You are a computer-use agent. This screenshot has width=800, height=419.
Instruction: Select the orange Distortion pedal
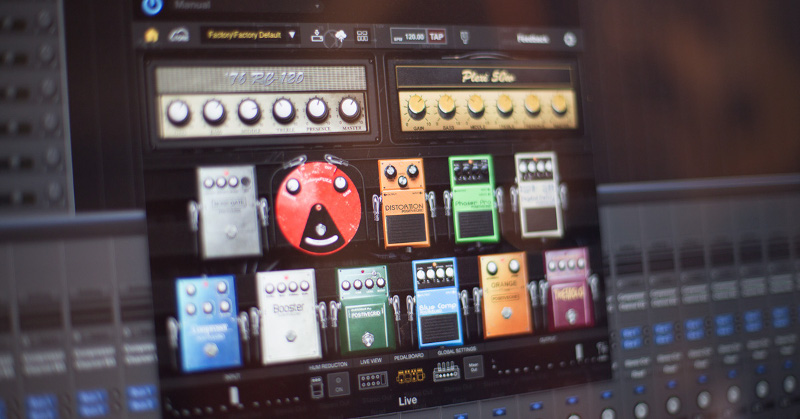403,203
